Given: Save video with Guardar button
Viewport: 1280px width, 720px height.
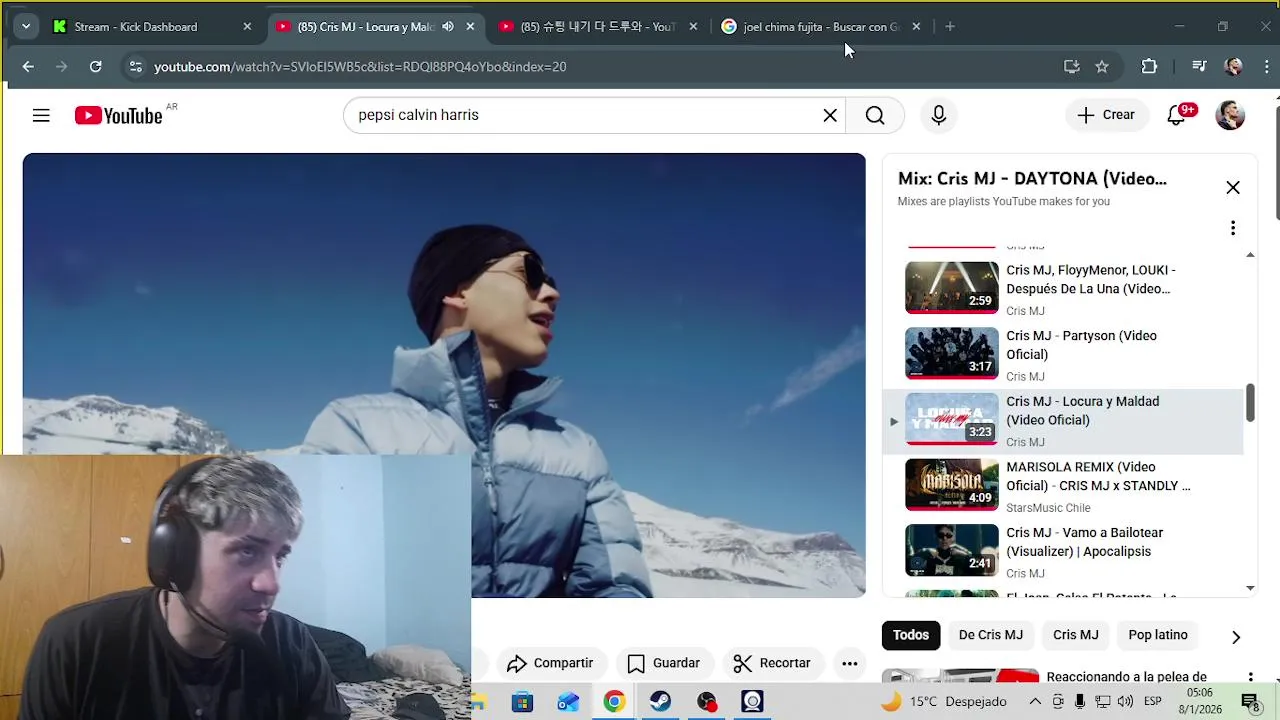Looking at the screenshot, I should pos(663,663).
